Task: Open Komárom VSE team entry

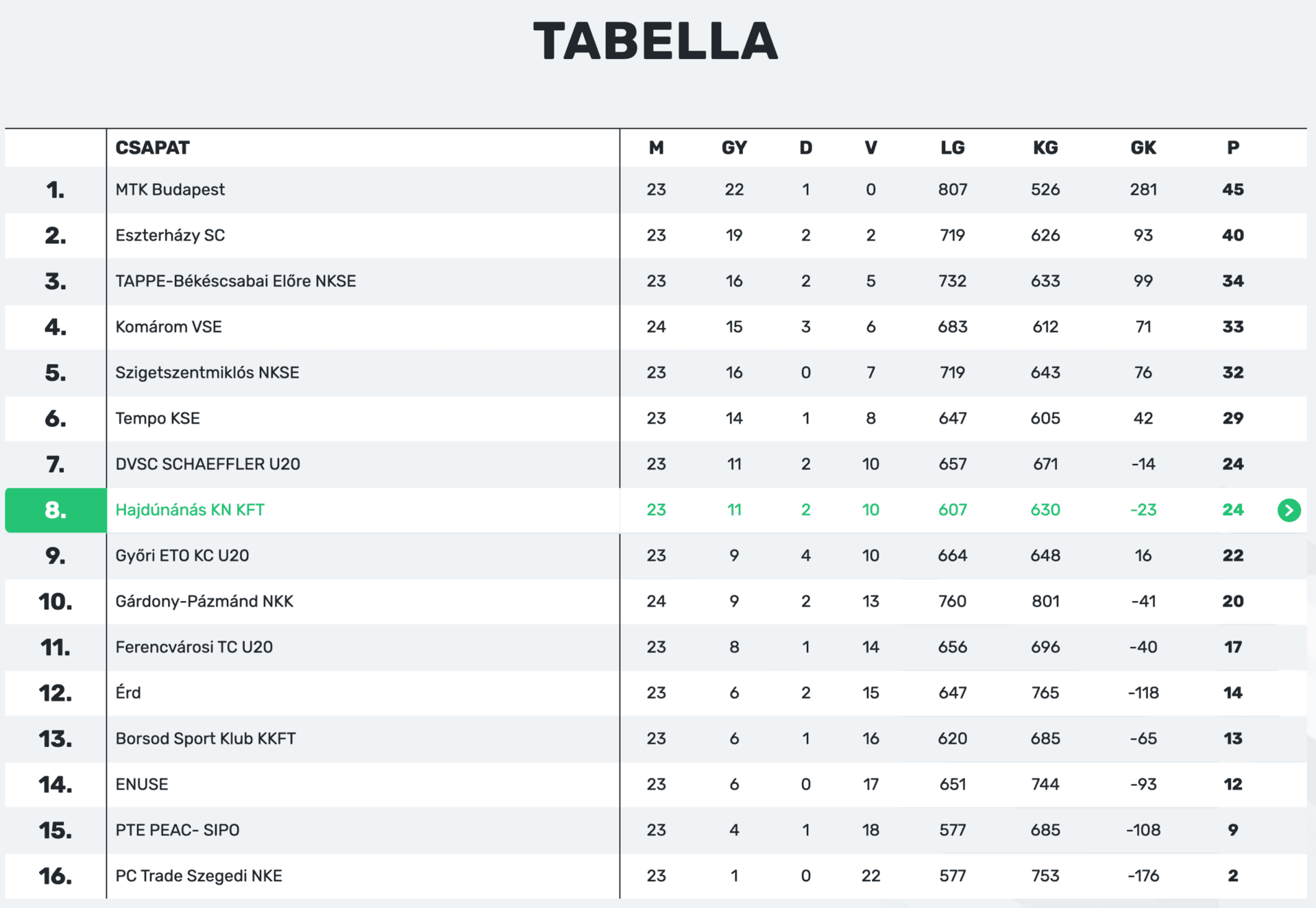Action: click(x=169, y=327)
